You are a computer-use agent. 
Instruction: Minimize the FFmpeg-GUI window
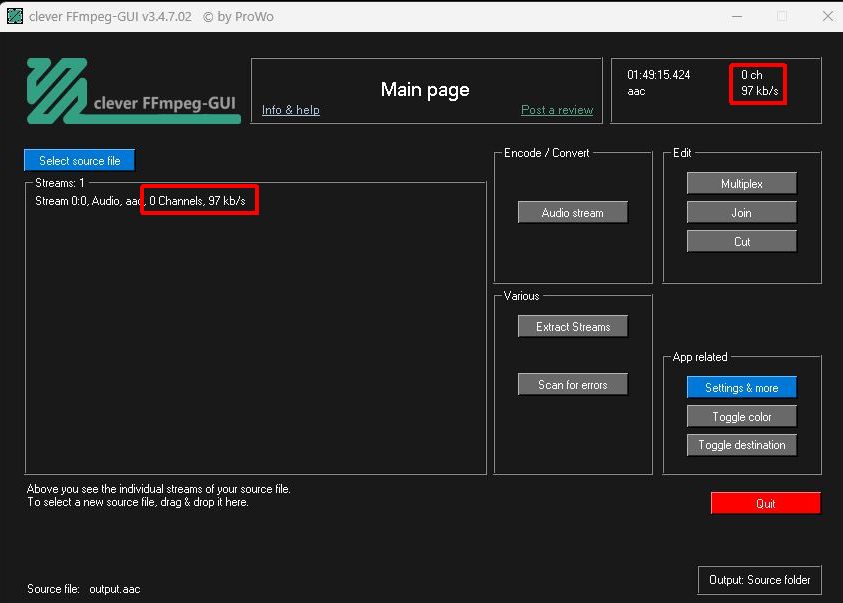pyautogui.click(x=737, y=17)
